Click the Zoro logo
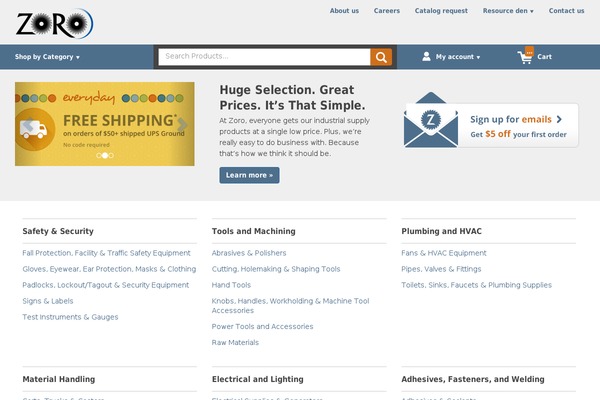The image size is (600, 400). click(54, 24)
